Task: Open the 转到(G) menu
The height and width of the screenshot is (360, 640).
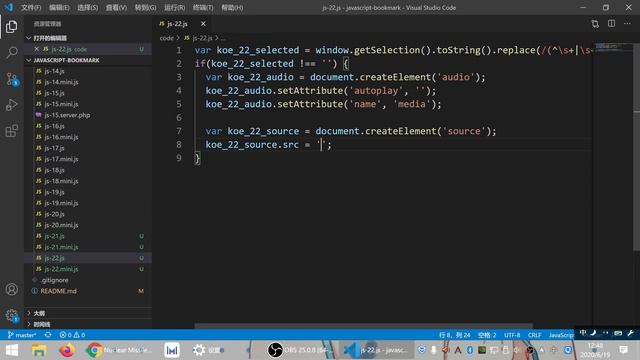Action: (145, 8)
